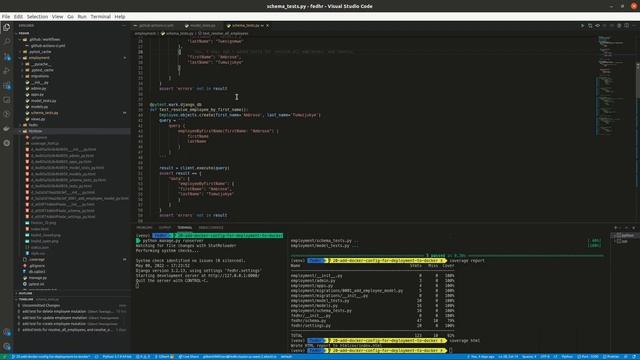
Task: Click the git branch name in status bar
Action: [51, 357]
